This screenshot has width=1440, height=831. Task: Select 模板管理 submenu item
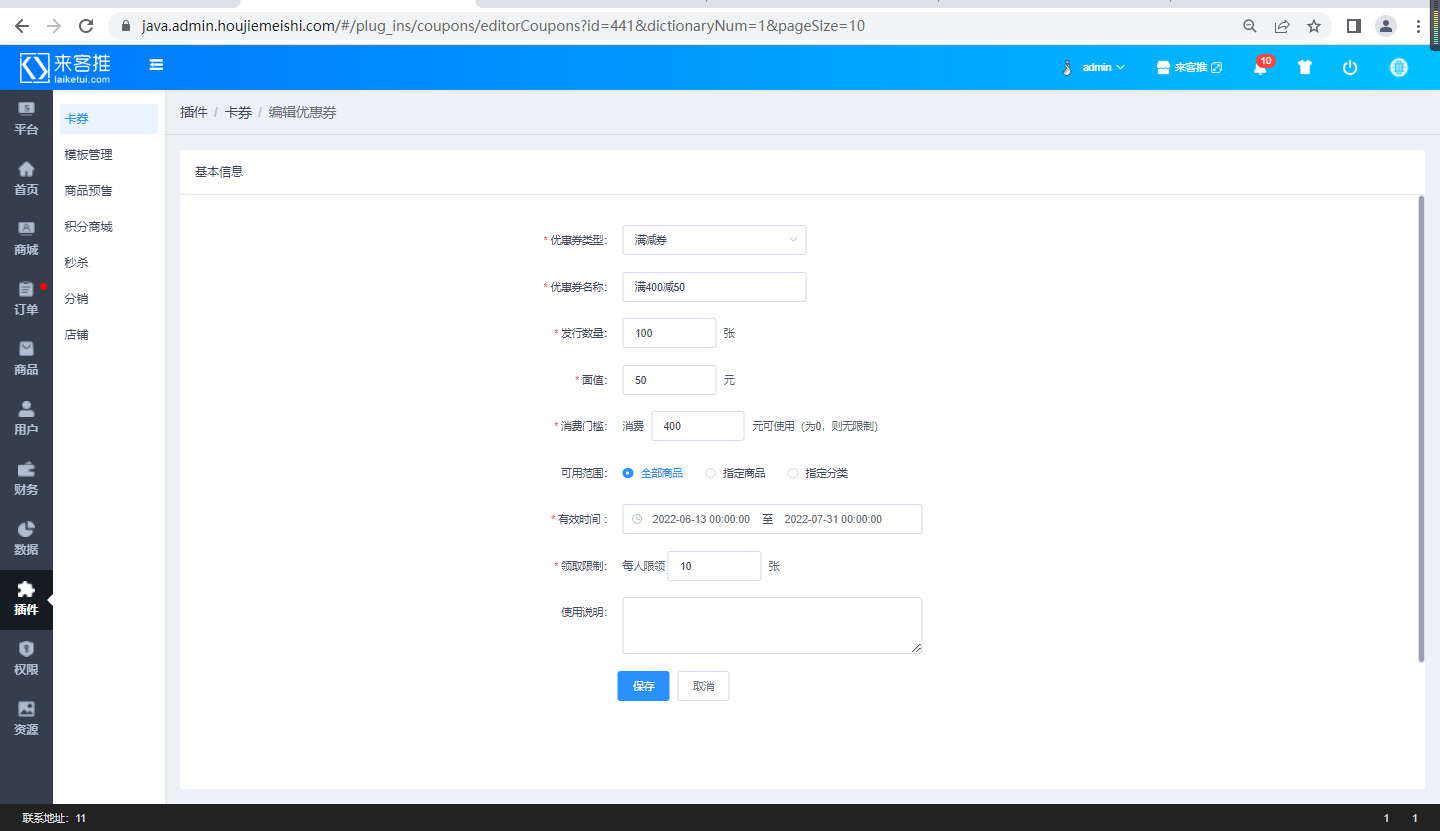[109, 155]
